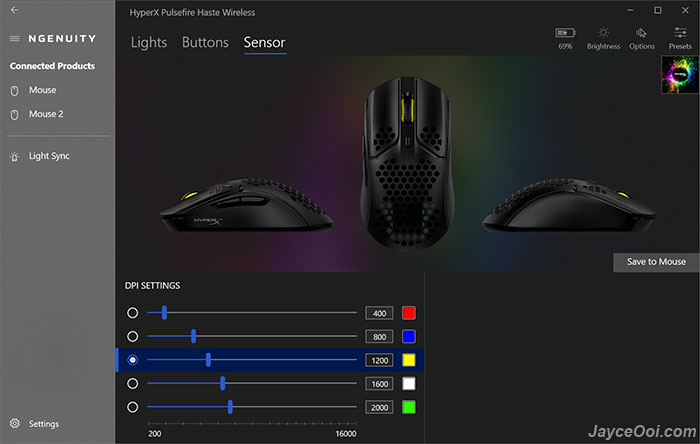Toggle the NGENUITY hamburger menu

click(15, 39)
